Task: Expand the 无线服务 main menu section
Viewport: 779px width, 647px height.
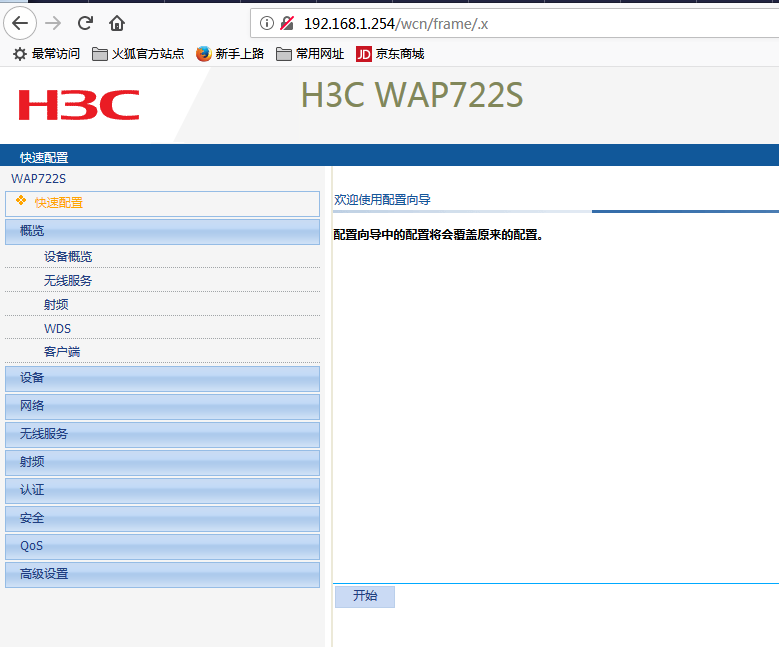Action: (162, 435)
